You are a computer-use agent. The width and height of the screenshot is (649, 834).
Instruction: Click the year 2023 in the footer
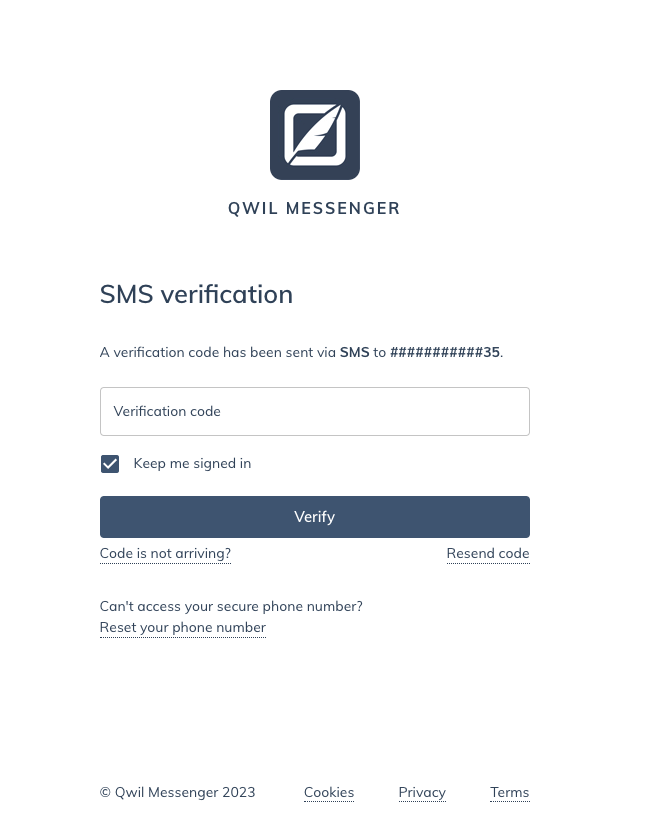[239, 793]
